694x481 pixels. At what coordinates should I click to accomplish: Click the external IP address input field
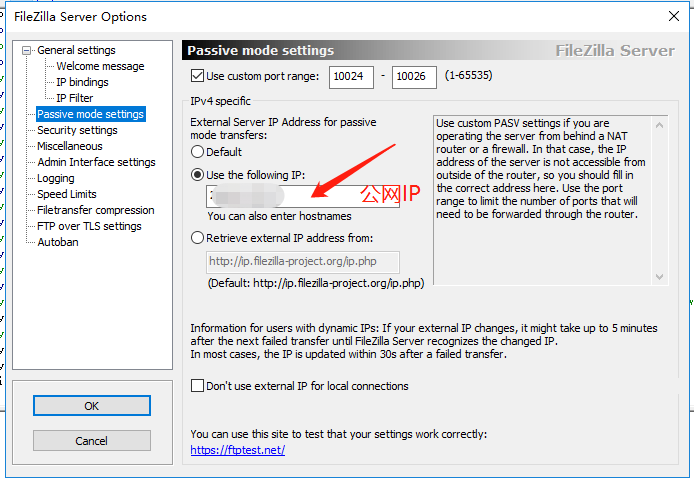[303, 196]
